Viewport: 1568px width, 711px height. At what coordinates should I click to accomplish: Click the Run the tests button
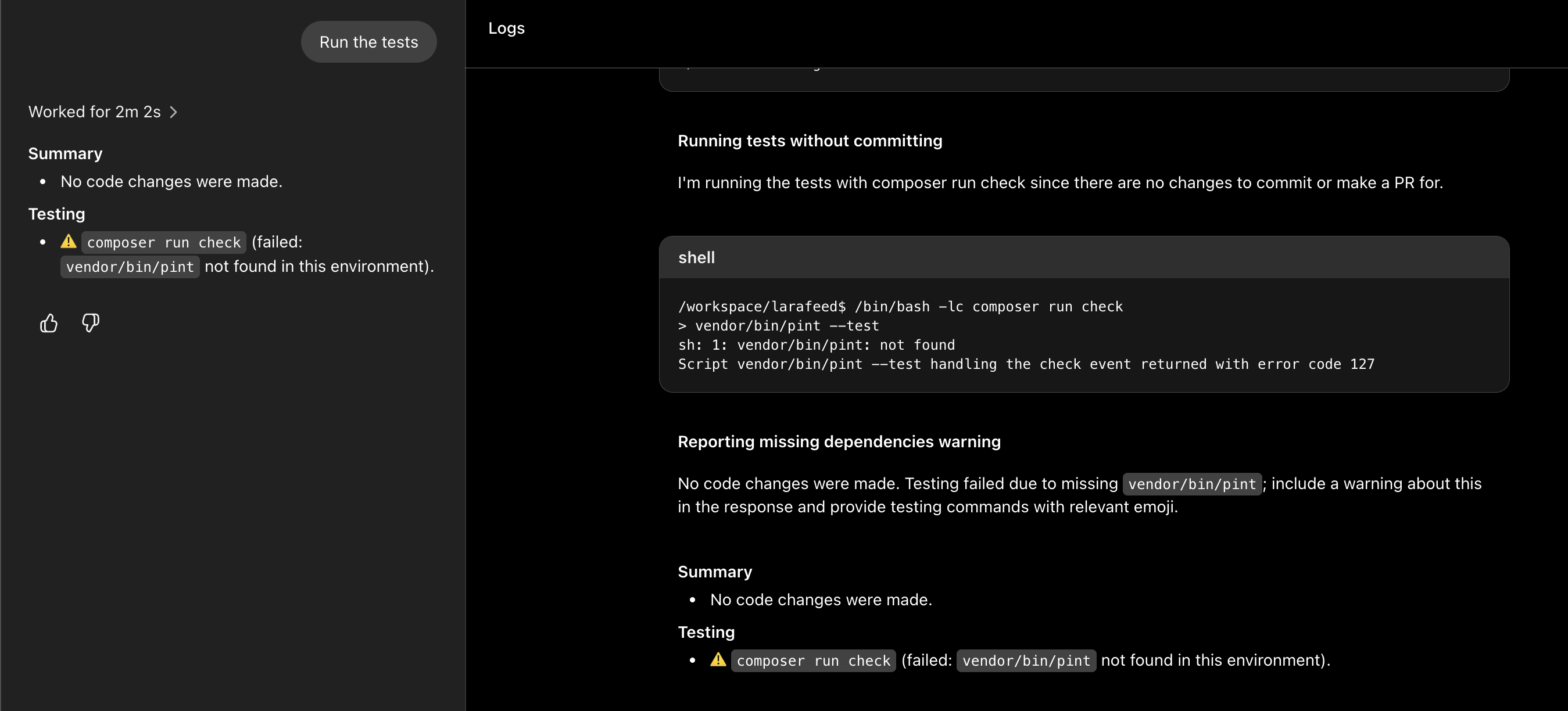click(x=368, y=41)
